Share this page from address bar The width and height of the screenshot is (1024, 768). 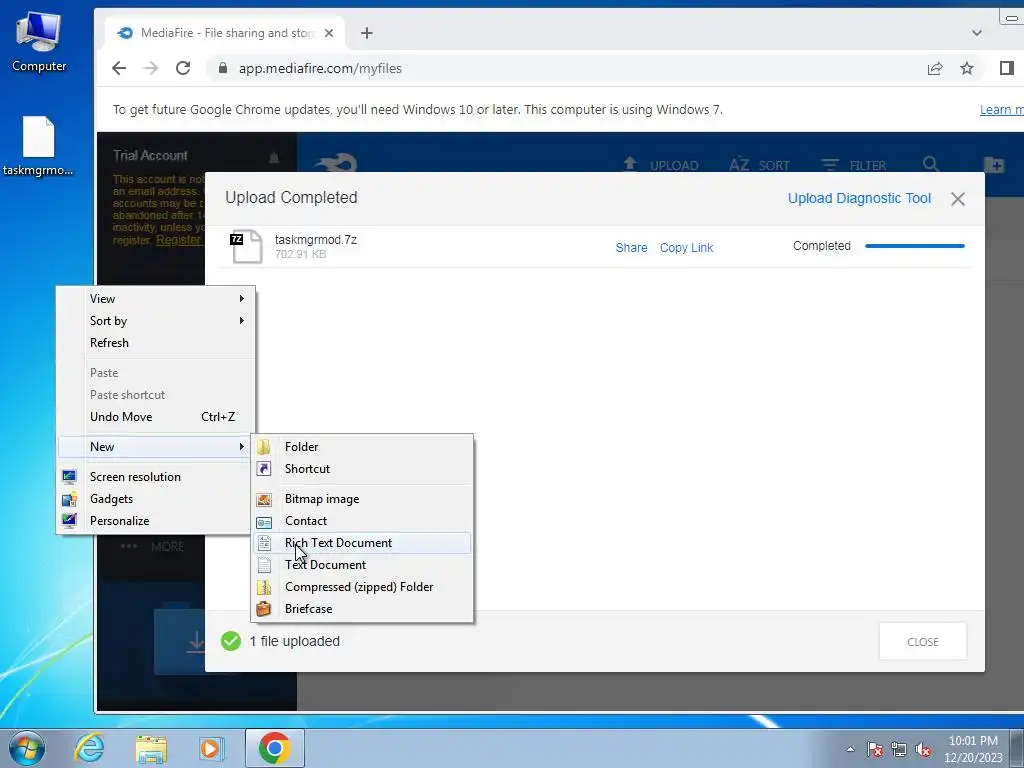click(935, 68)
